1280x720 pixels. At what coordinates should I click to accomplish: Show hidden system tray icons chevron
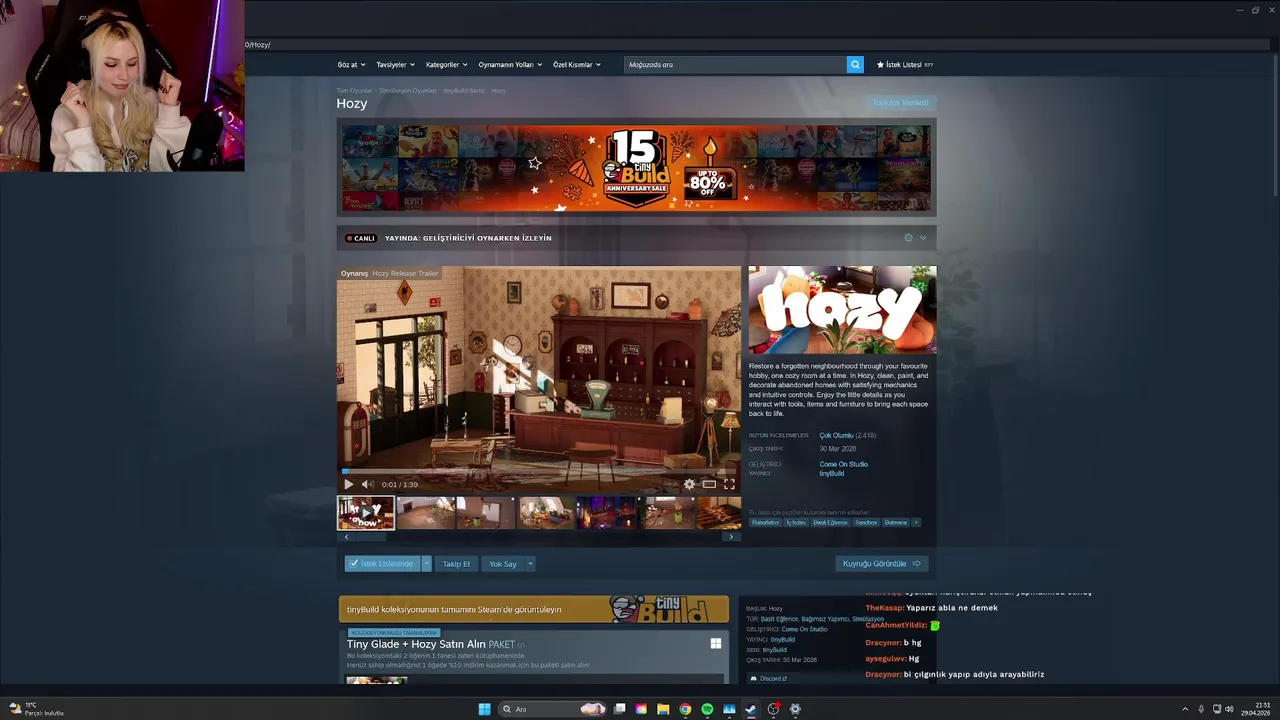click(x=1185, y=709)
